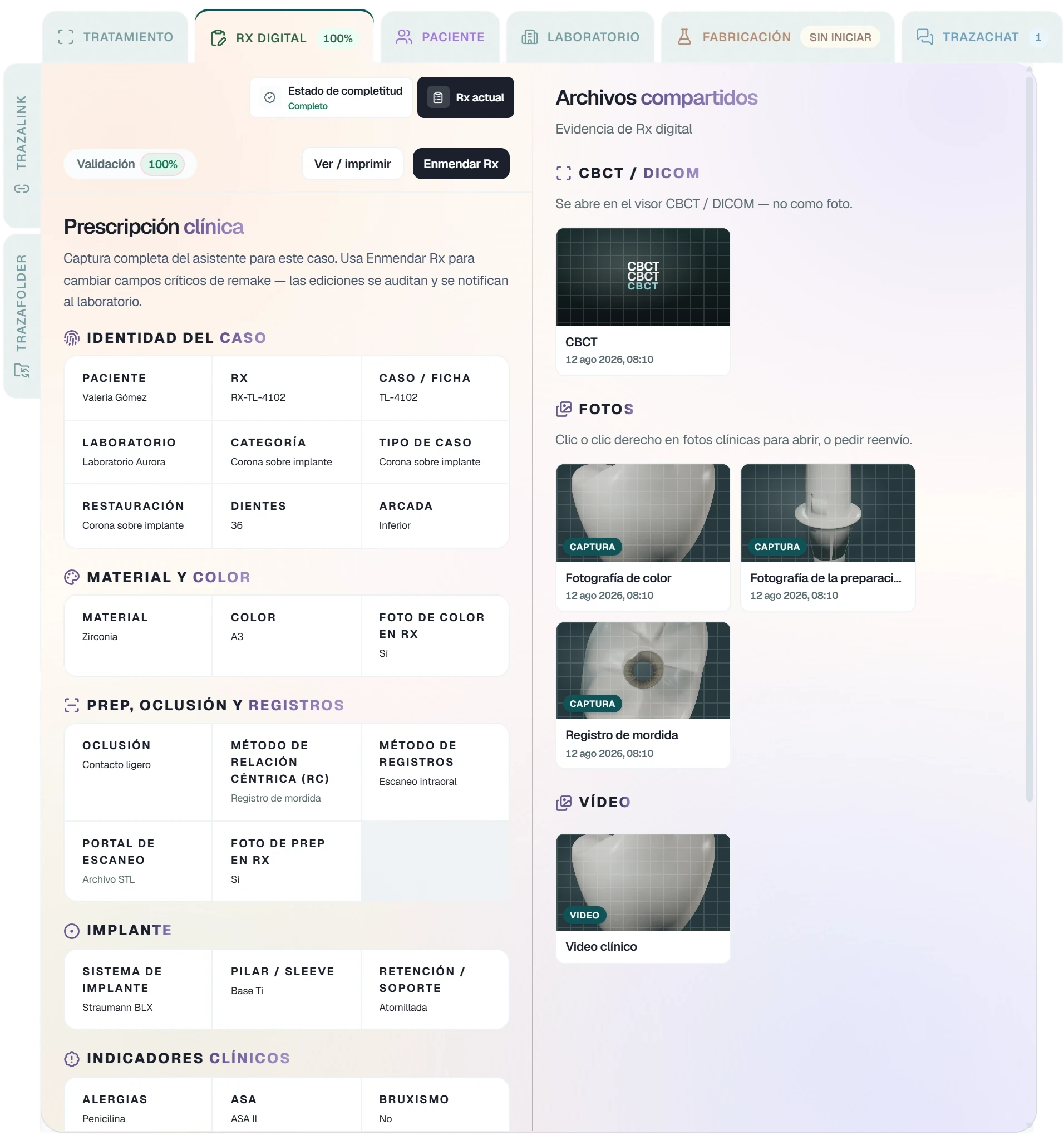1064x1140 pixels.
Task: Select the Rx Digital tab
Action: tap(284, 37)
